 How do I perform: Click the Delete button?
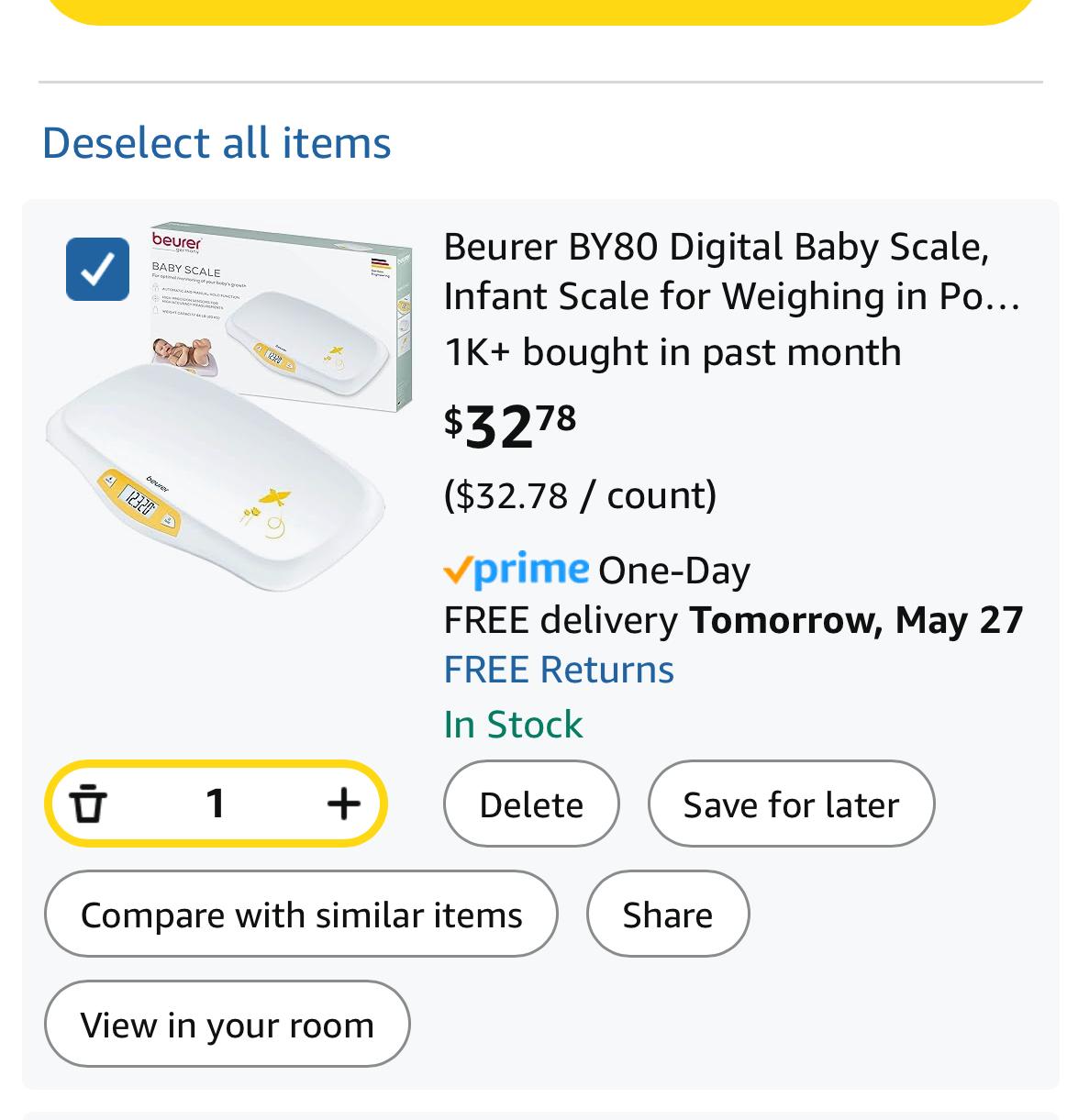[x=531, y=804]
